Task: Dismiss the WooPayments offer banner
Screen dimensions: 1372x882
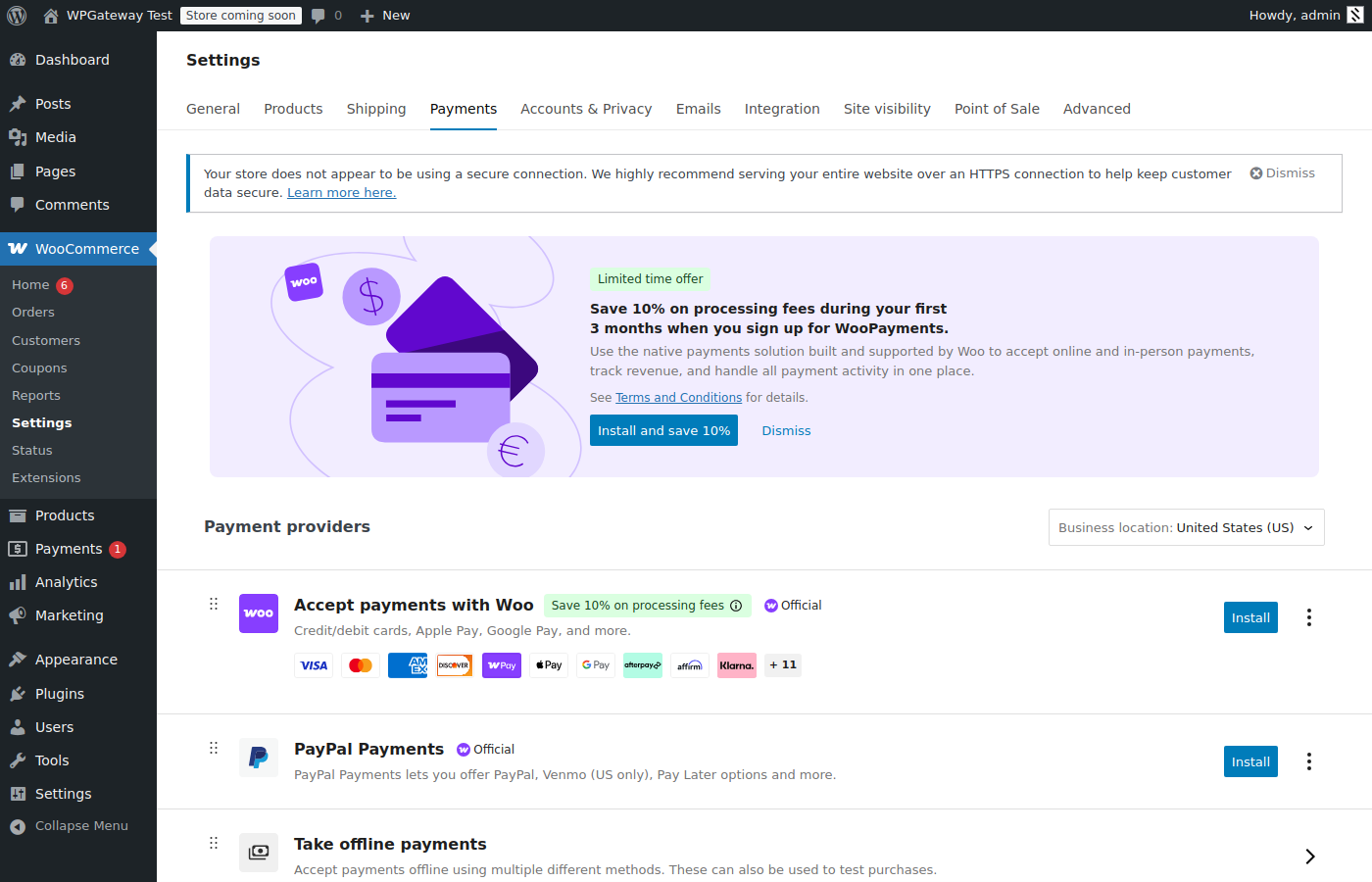Action: (x=786, y=430)
